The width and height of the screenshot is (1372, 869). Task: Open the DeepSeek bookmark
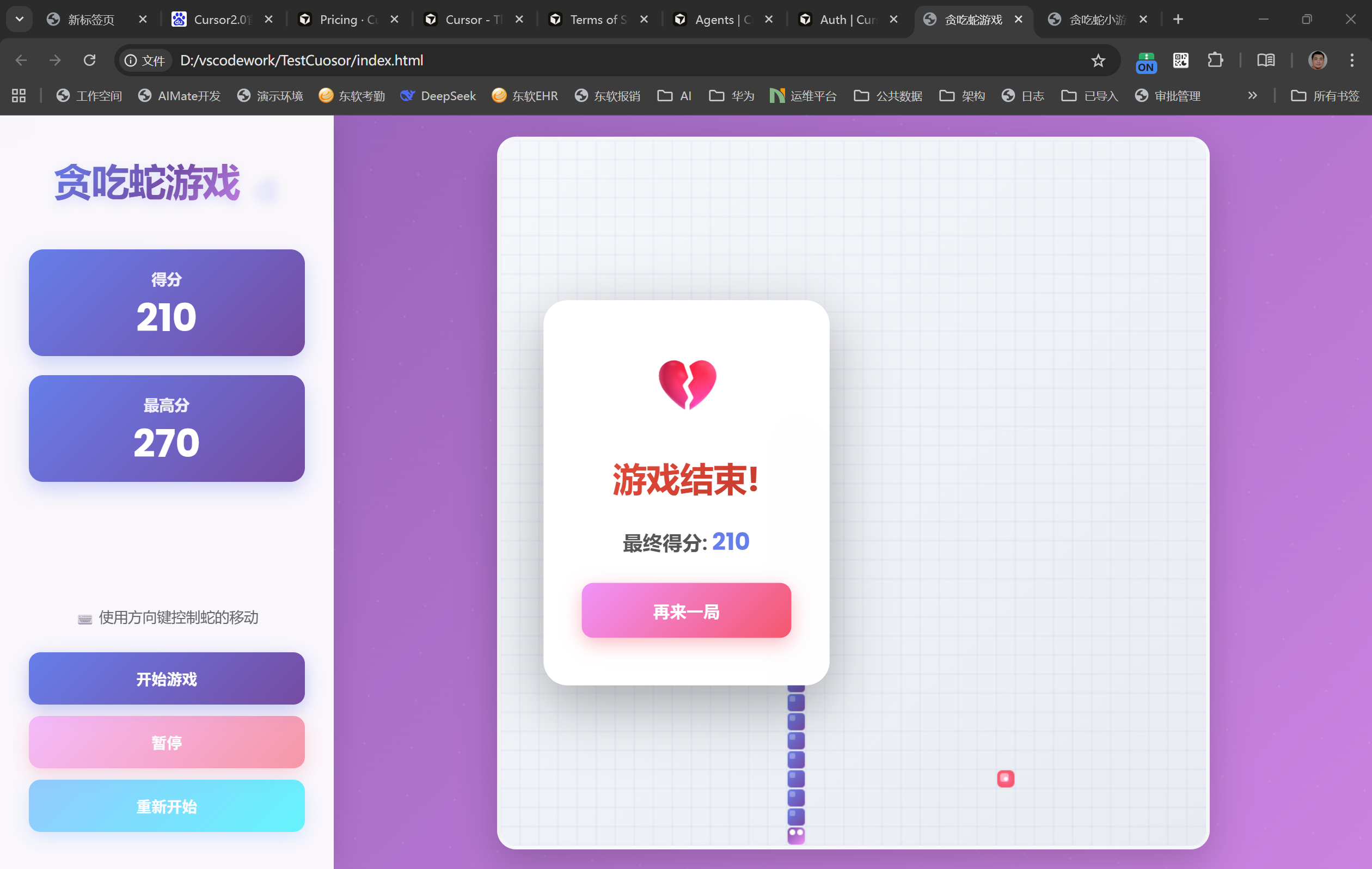coord(438,96)
